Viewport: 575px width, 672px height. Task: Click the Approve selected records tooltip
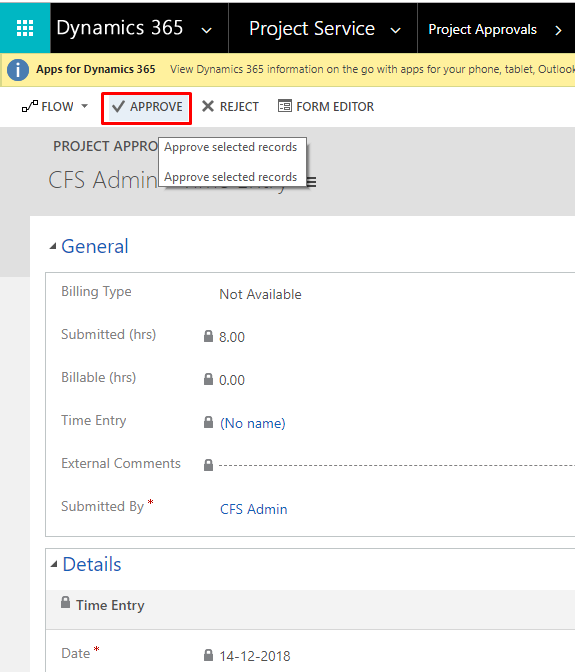click(233, 162)
